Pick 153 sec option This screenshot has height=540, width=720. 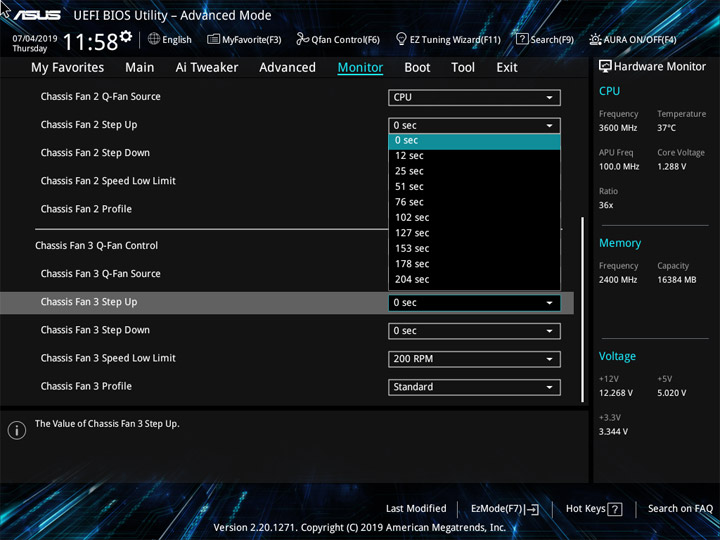point(474,248)
